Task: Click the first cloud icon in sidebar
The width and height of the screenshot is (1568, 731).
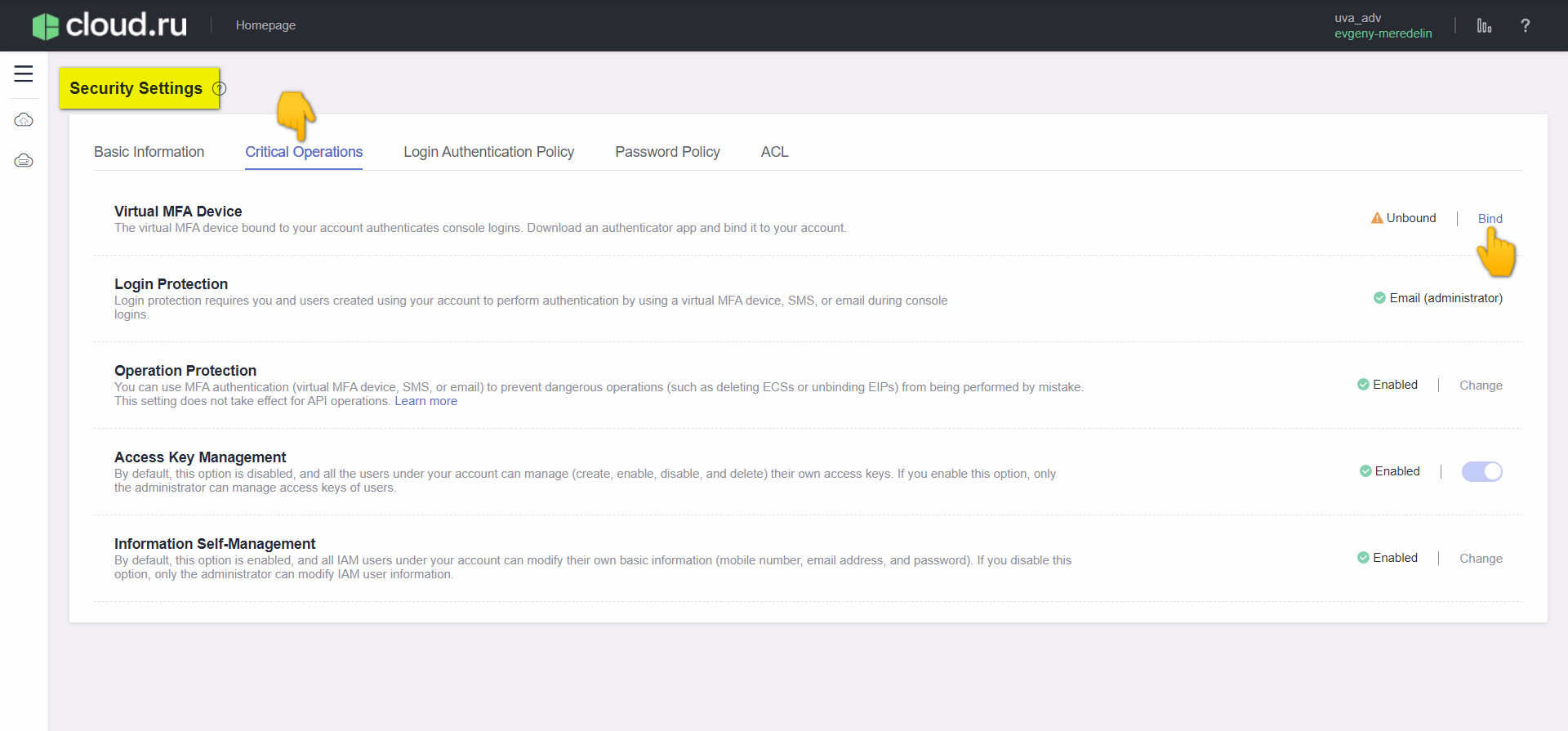Action: (24, 120)
